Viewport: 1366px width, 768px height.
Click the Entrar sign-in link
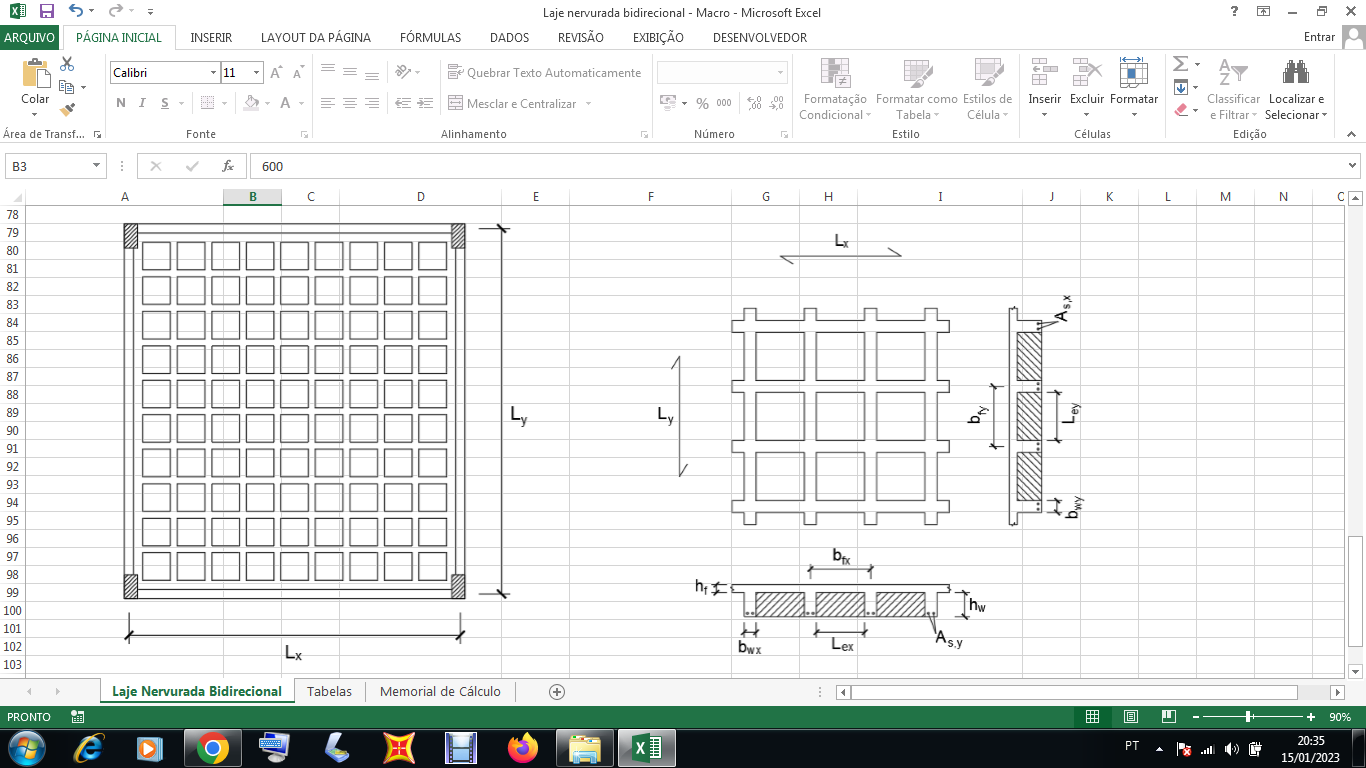tap(1320, 37)
